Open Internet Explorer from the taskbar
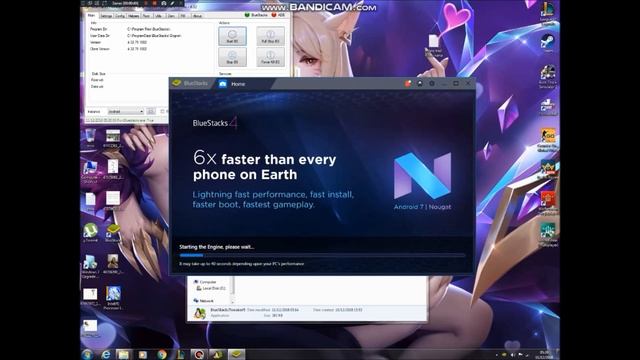 (106, 354)
